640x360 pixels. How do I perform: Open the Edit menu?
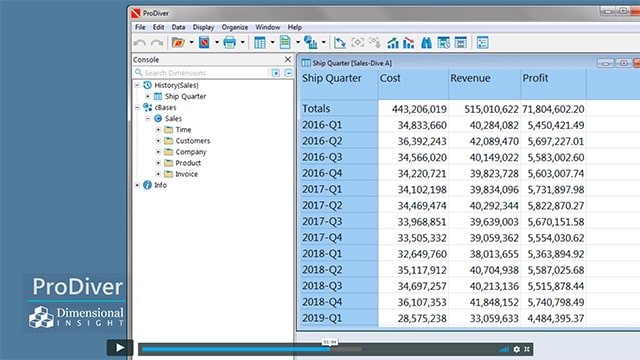point(158,27)
